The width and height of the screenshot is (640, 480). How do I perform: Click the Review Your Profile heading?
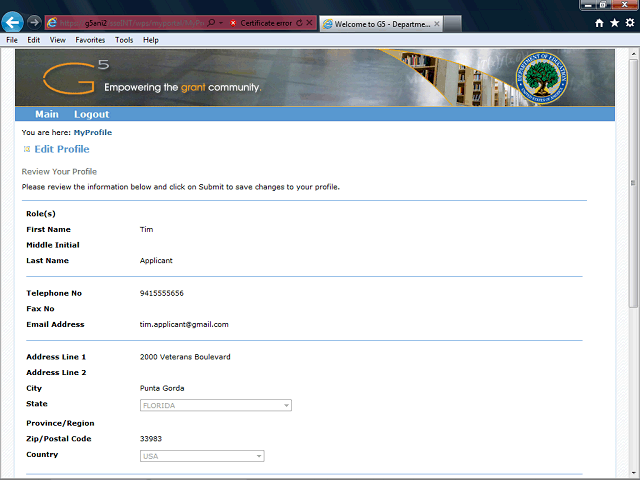59,171
